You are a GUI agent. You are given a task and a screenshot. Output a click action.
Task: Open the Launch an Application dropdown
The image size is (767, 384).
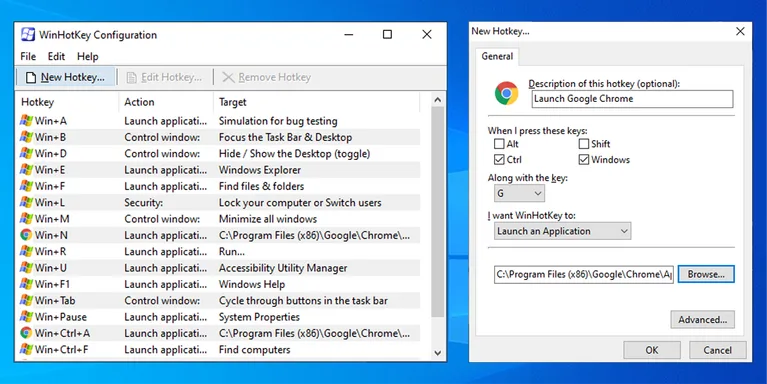563,231
